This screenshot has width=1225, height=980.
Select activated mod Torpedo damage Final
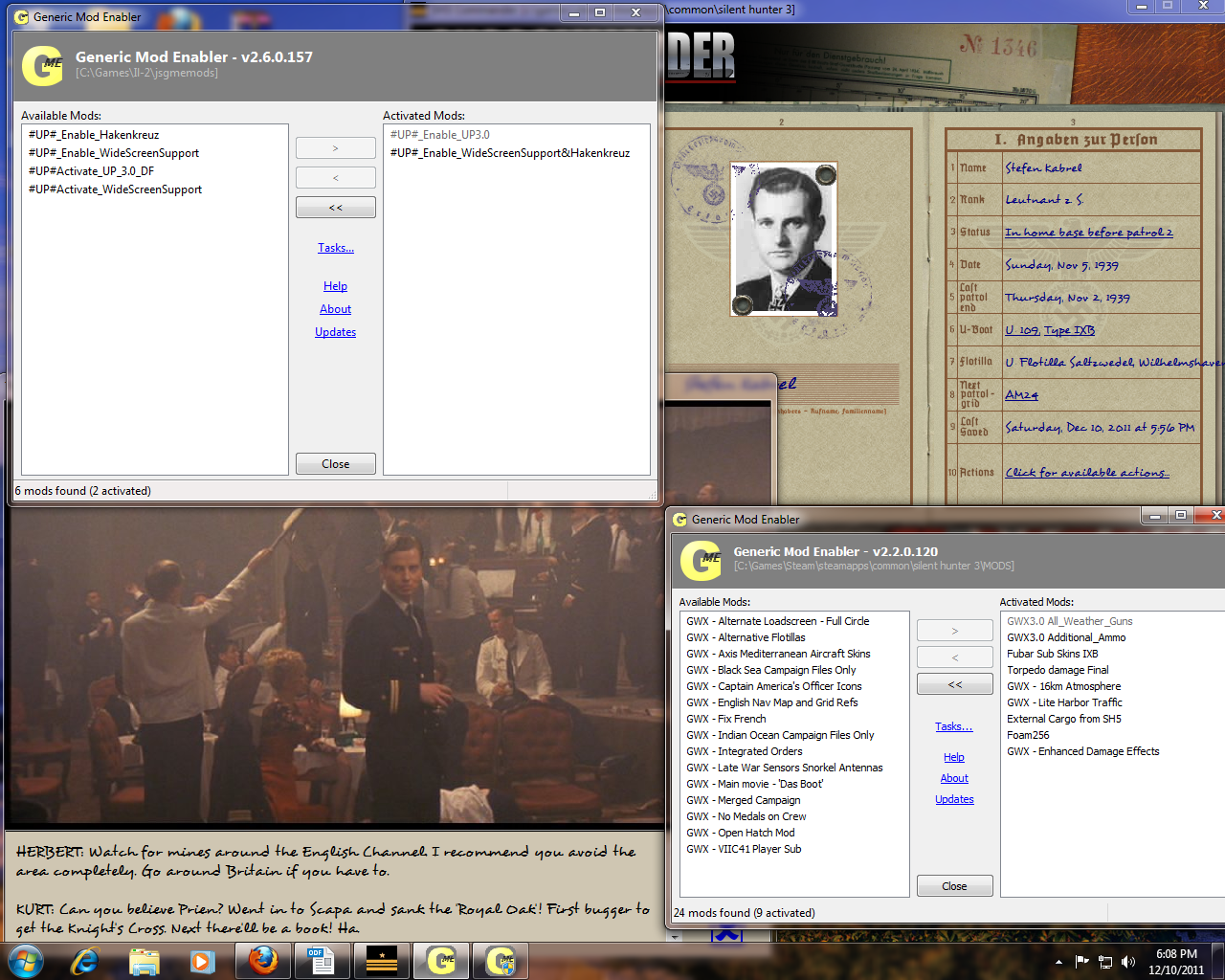1058,670
